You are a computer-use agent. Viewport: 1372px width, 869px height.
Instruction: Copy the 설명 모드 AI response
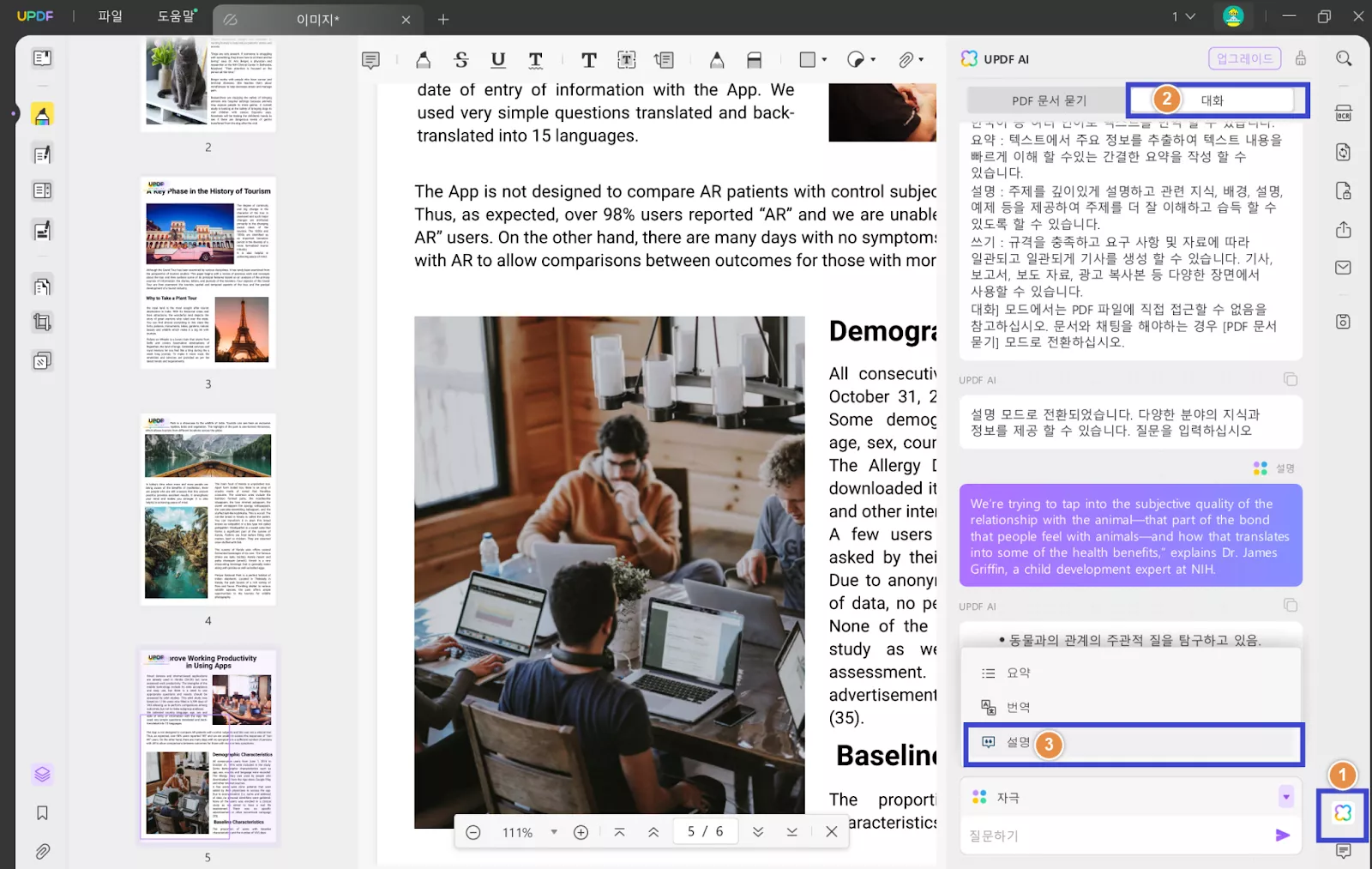(x=1291, y=379)
